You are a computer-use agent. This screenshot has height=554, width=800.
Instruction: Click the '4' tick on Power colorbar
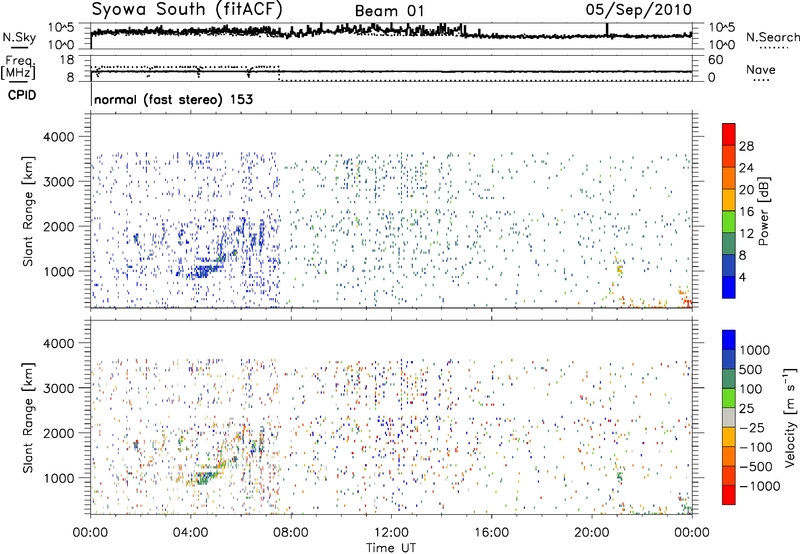pos(742,277)
